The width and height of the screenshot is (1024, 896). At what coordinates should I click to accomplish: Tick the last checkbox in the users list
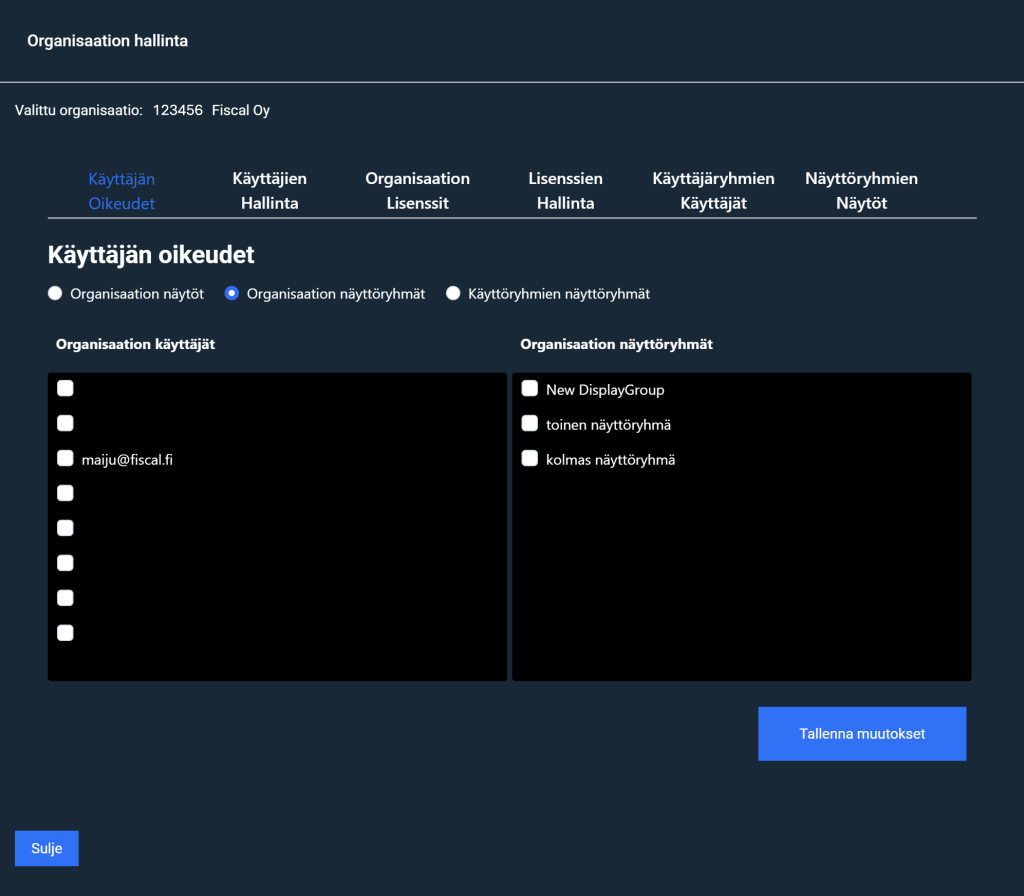pos(65,632)
